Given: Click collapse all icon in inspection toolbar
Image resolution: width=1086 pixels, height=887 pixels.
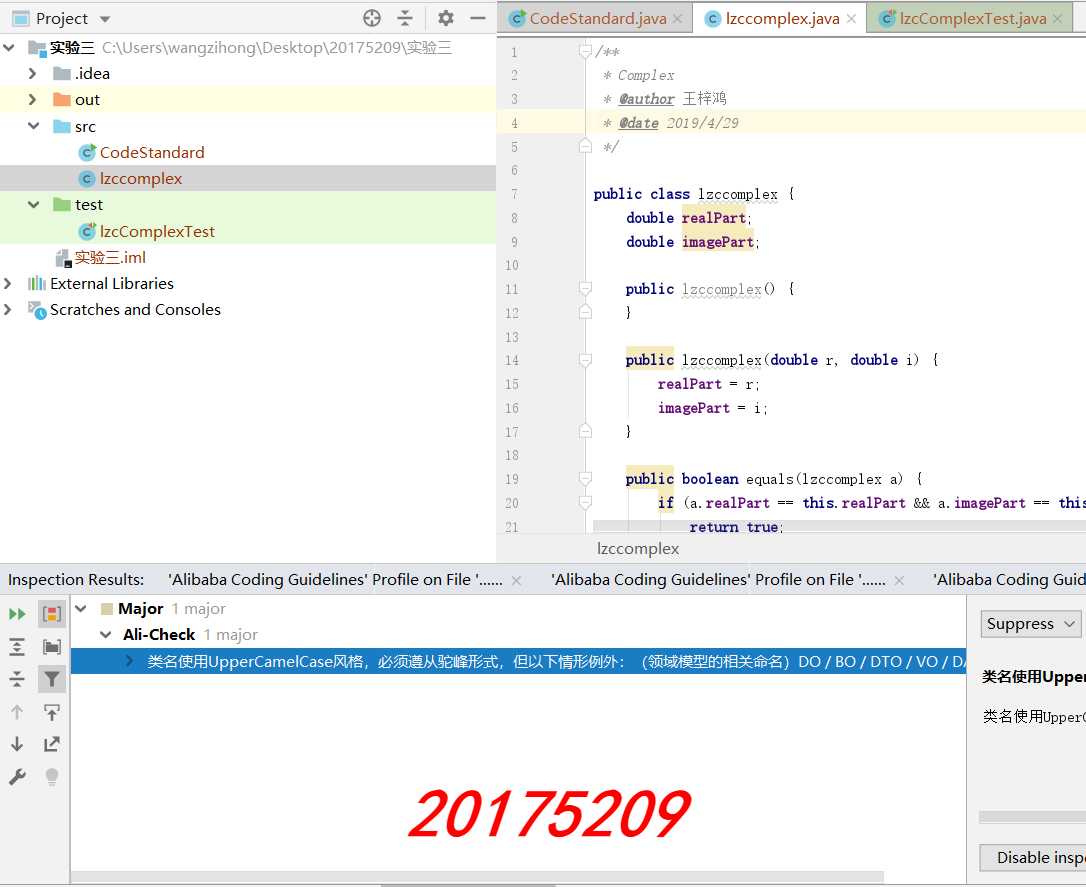Looking at the screenshot, I should pos(17,679).
